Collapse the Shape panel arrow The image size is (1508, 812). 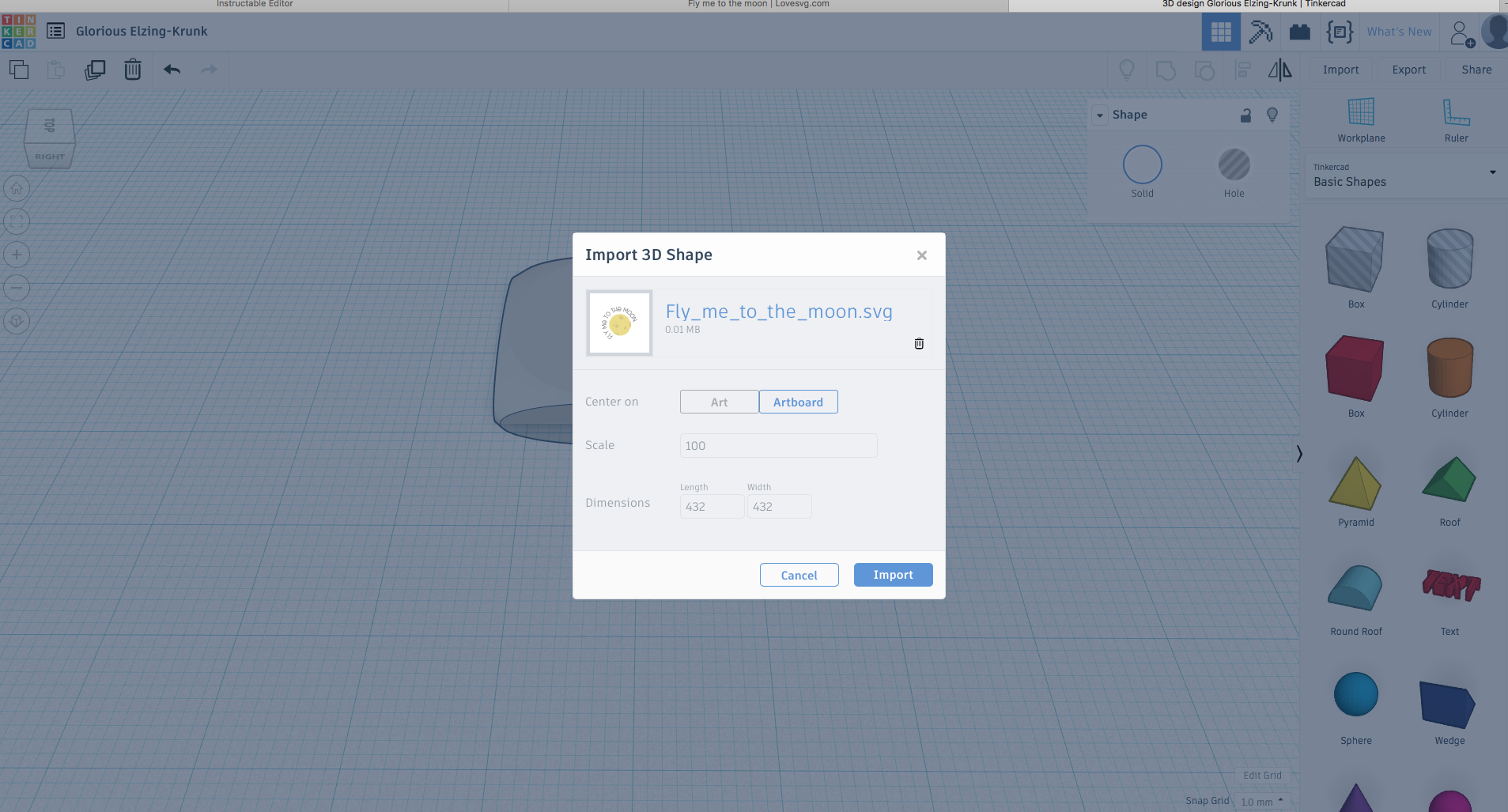[x=1099, y=115]
